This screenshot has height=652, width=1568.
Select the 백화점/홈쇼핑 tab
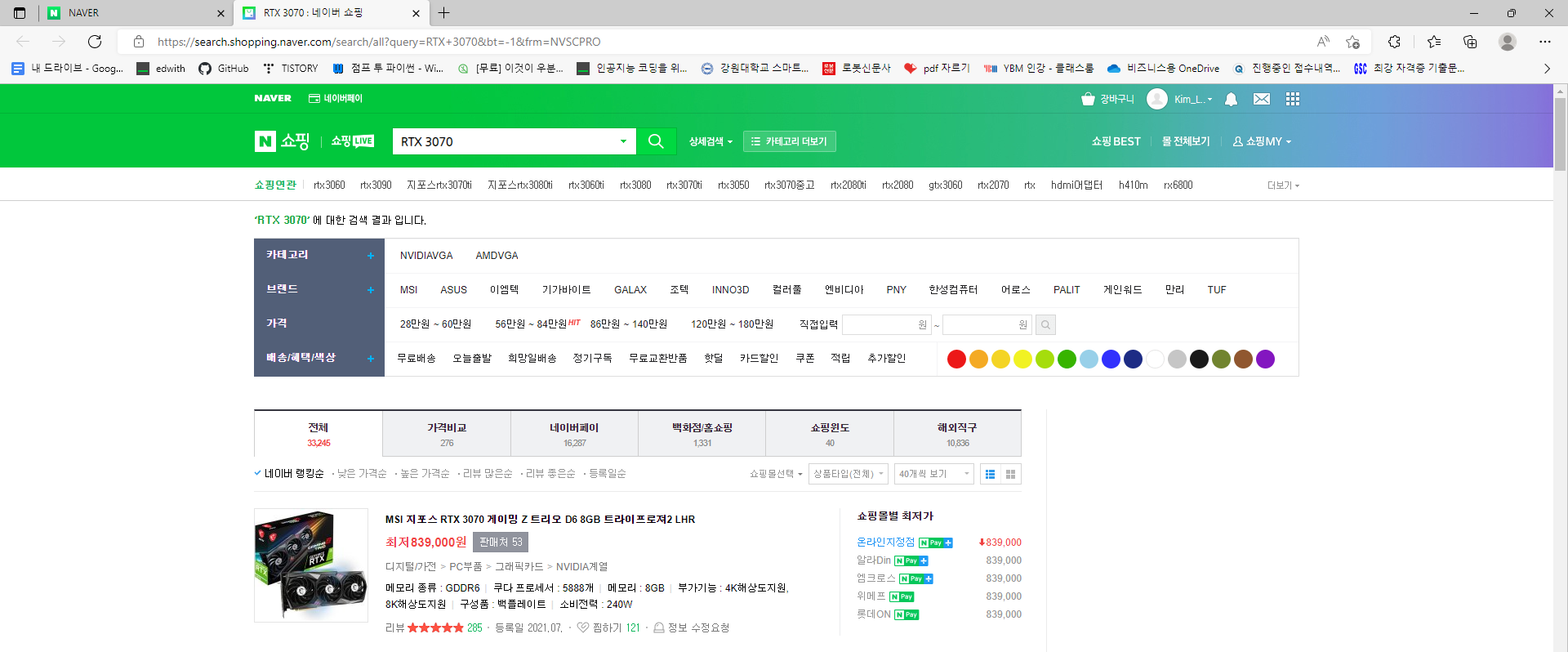(702, 434)
